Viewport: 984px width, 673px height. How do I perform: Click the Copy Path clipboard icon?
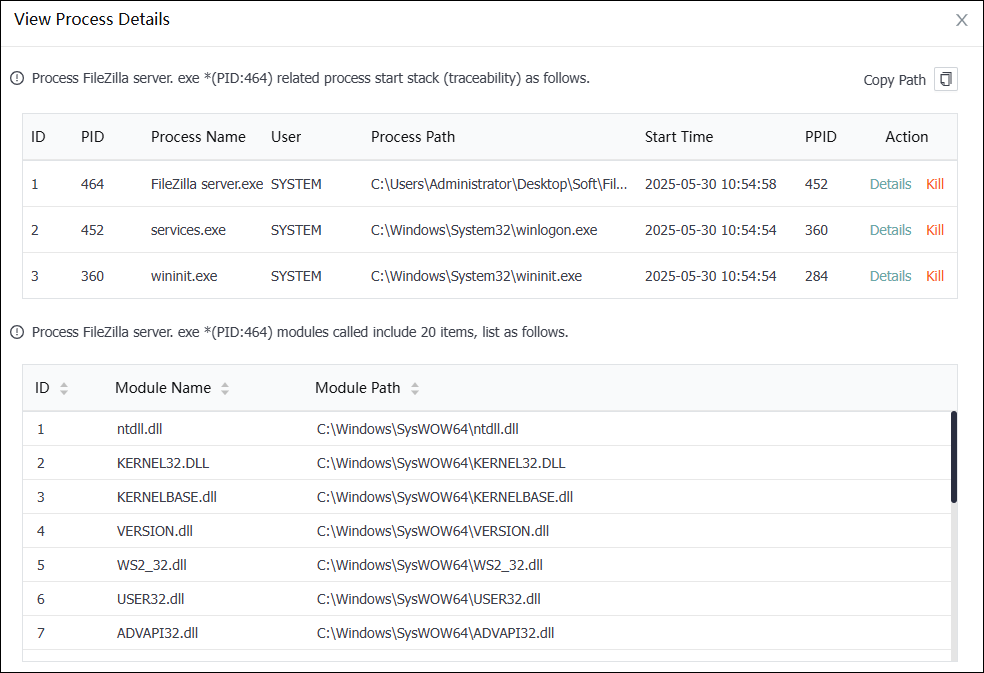pyautogui.click(x=945, y=79)
